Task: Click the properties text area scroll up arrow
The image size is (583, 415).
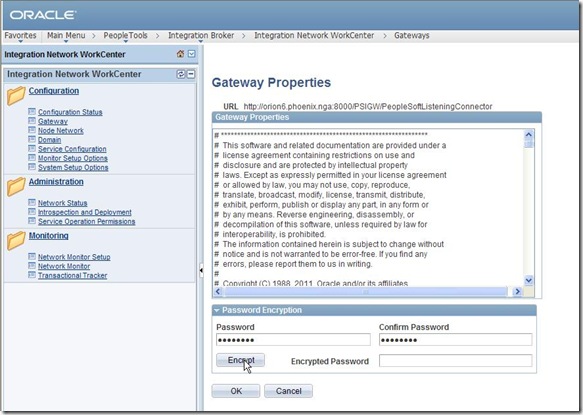Action: [529, 135]
